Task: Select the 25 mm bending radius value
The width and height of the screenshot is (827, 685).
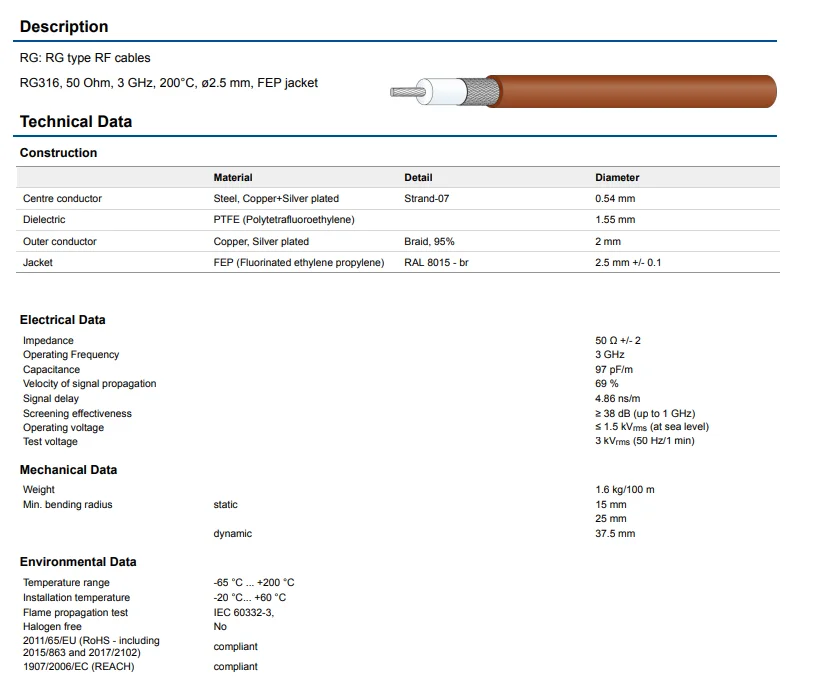Action: pos(611,518)
